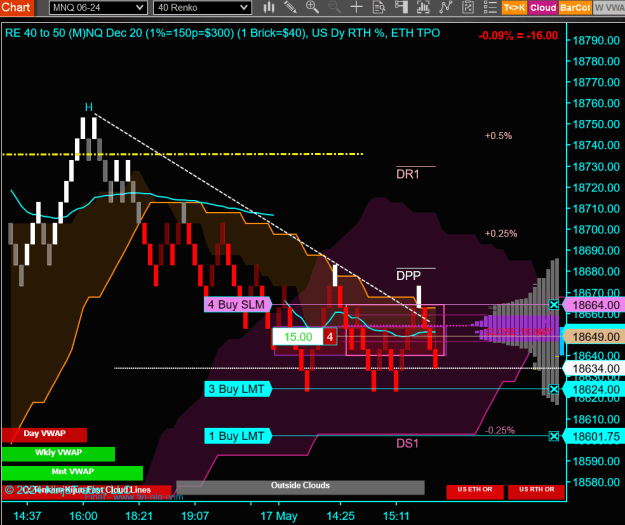Open the Data Series icon
Image resolution: width=625 pixels, height=525 pixels.
(x=423, y=7)
